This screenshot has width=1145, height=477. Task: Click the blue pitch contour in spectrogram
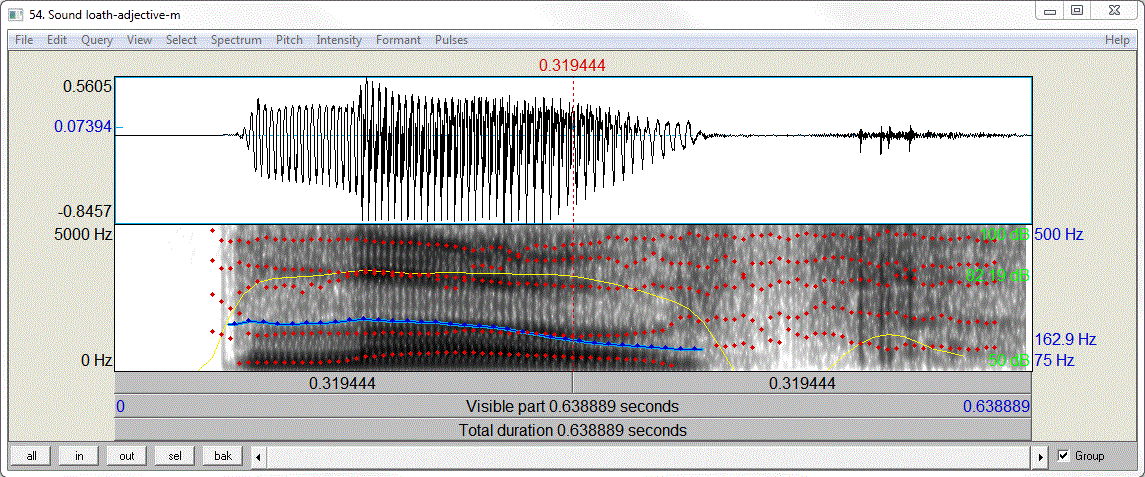tap(467, 324)
